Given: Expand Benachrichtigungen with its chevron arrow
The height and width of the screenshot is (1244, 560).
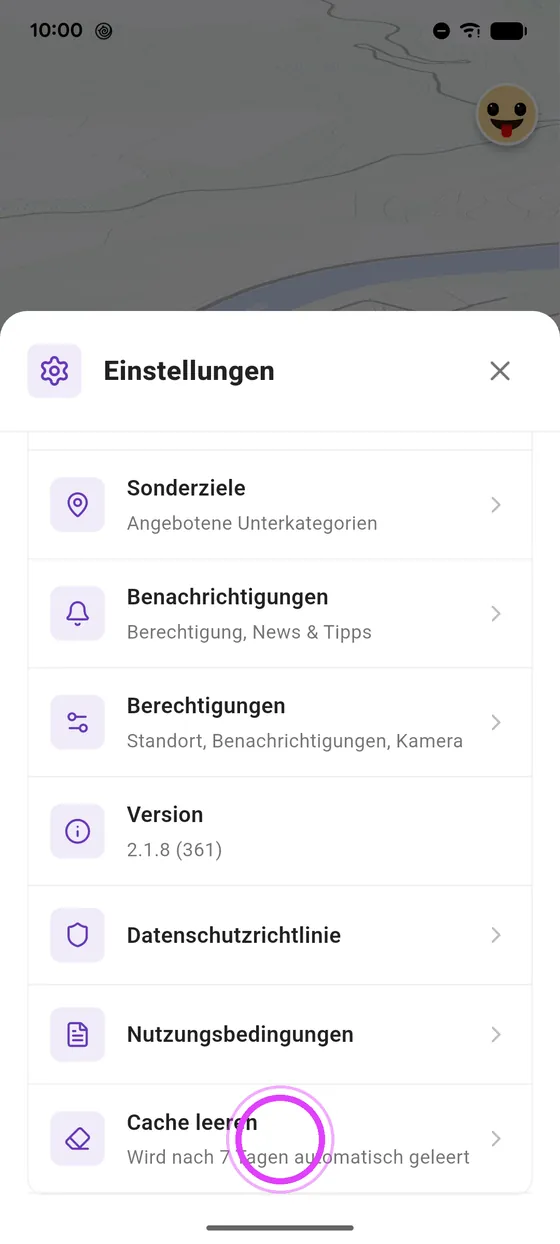Looking at the screenshot, I should tap(496, 614).
